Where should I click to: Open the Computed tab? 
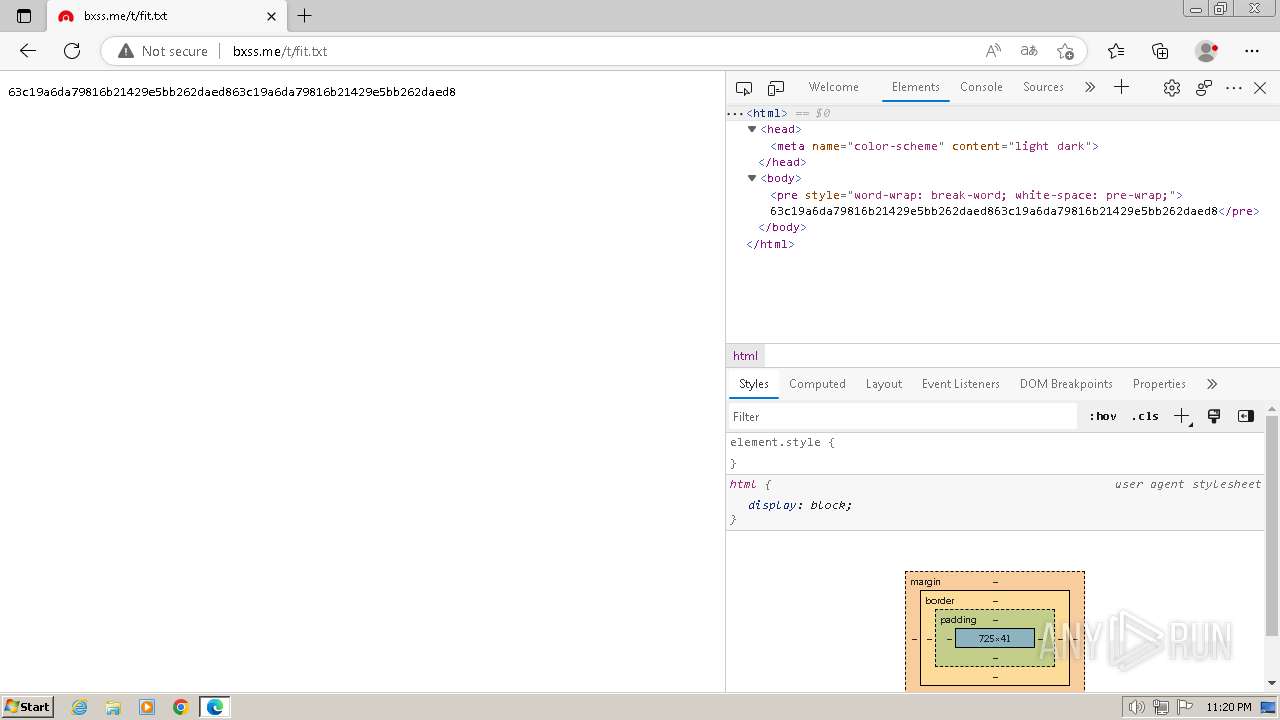tap(817, 384)
